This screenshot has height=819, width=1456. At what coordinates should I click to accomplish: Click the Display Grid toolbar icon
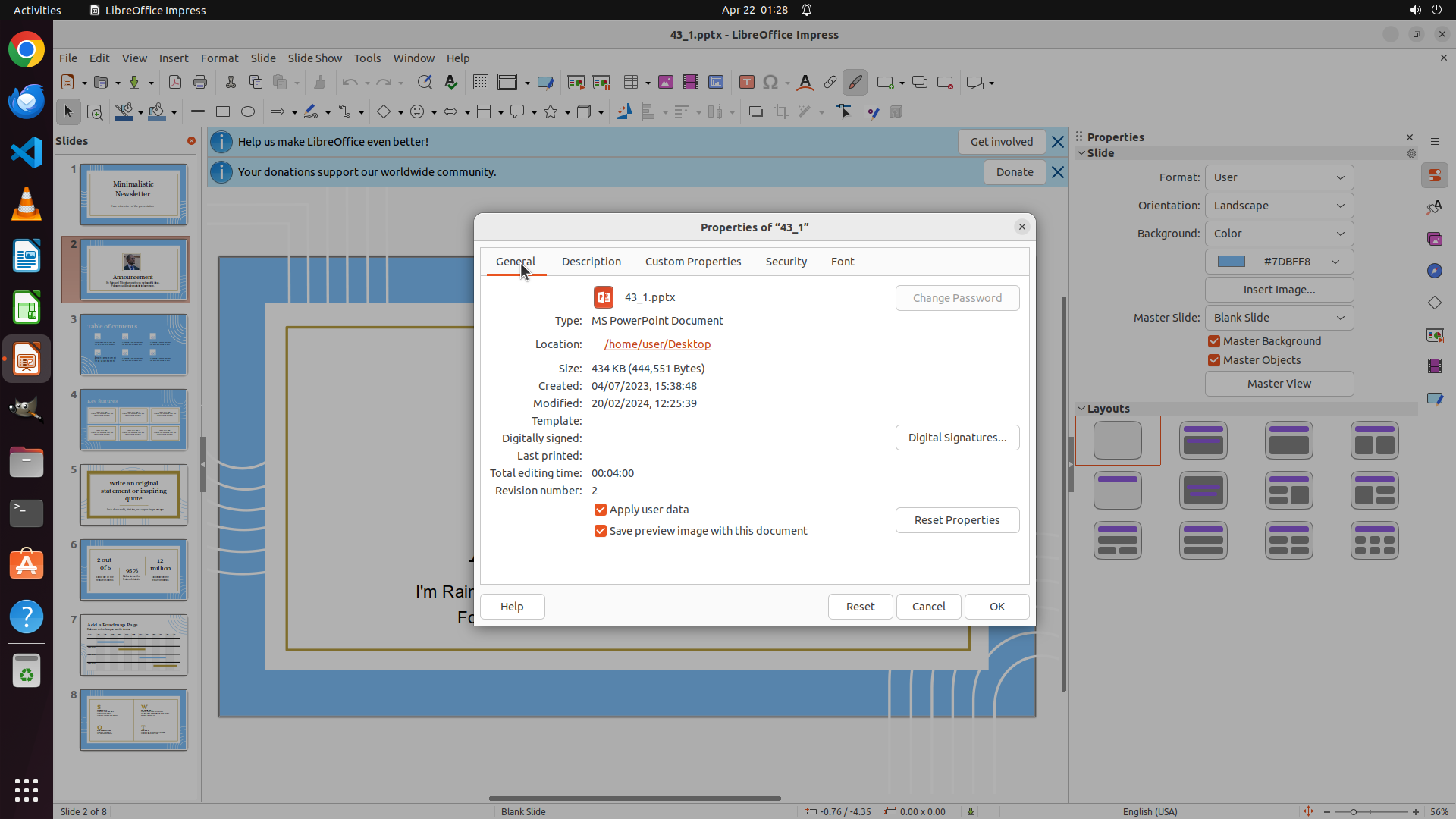point(481,83)
